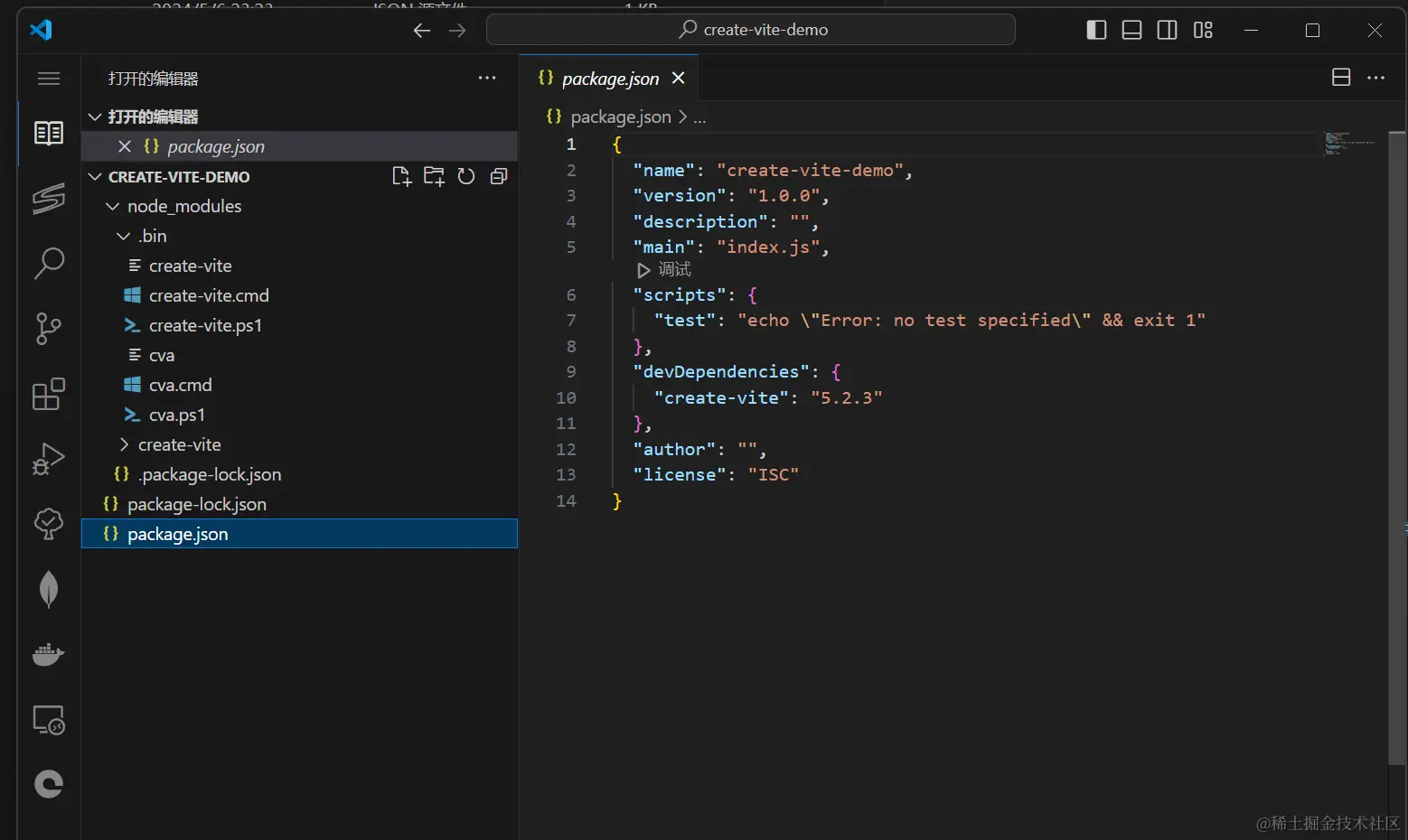1408x840 pixels.
Task: Open the Extensions view
Action: 49,395
